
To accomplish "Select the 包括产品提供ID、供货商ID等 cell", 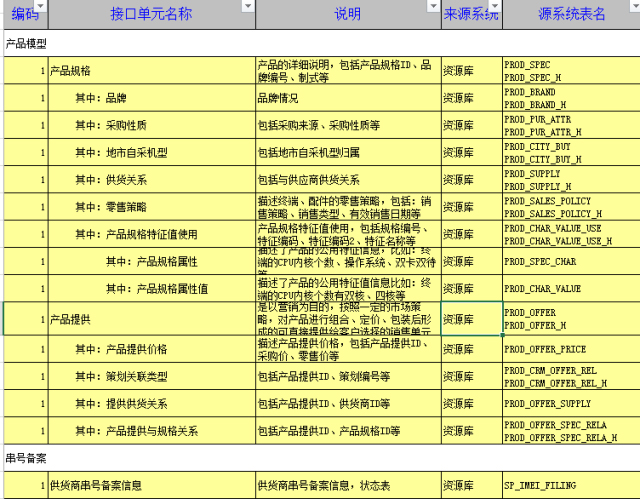I will tap(349, 404).
